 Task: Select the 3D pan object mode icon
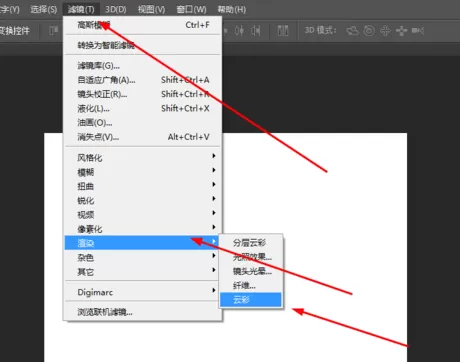(x=385, y=31)
